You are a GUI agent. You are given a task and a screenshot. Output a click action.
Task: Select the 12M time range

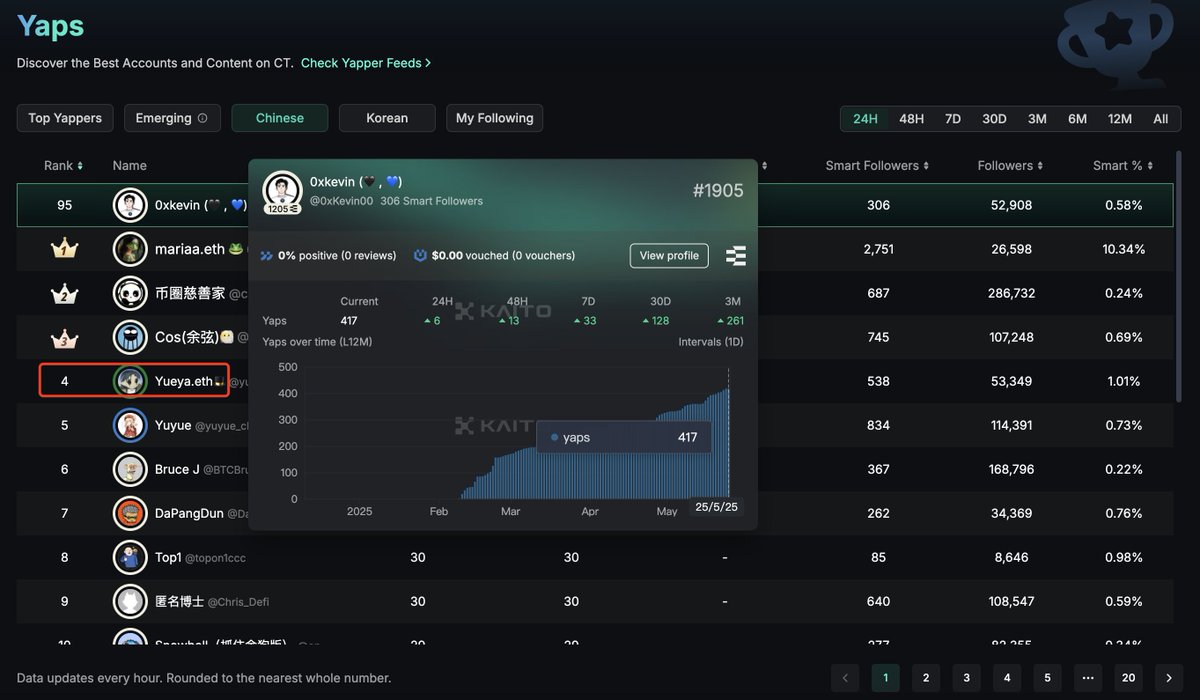click(1120, 118)
